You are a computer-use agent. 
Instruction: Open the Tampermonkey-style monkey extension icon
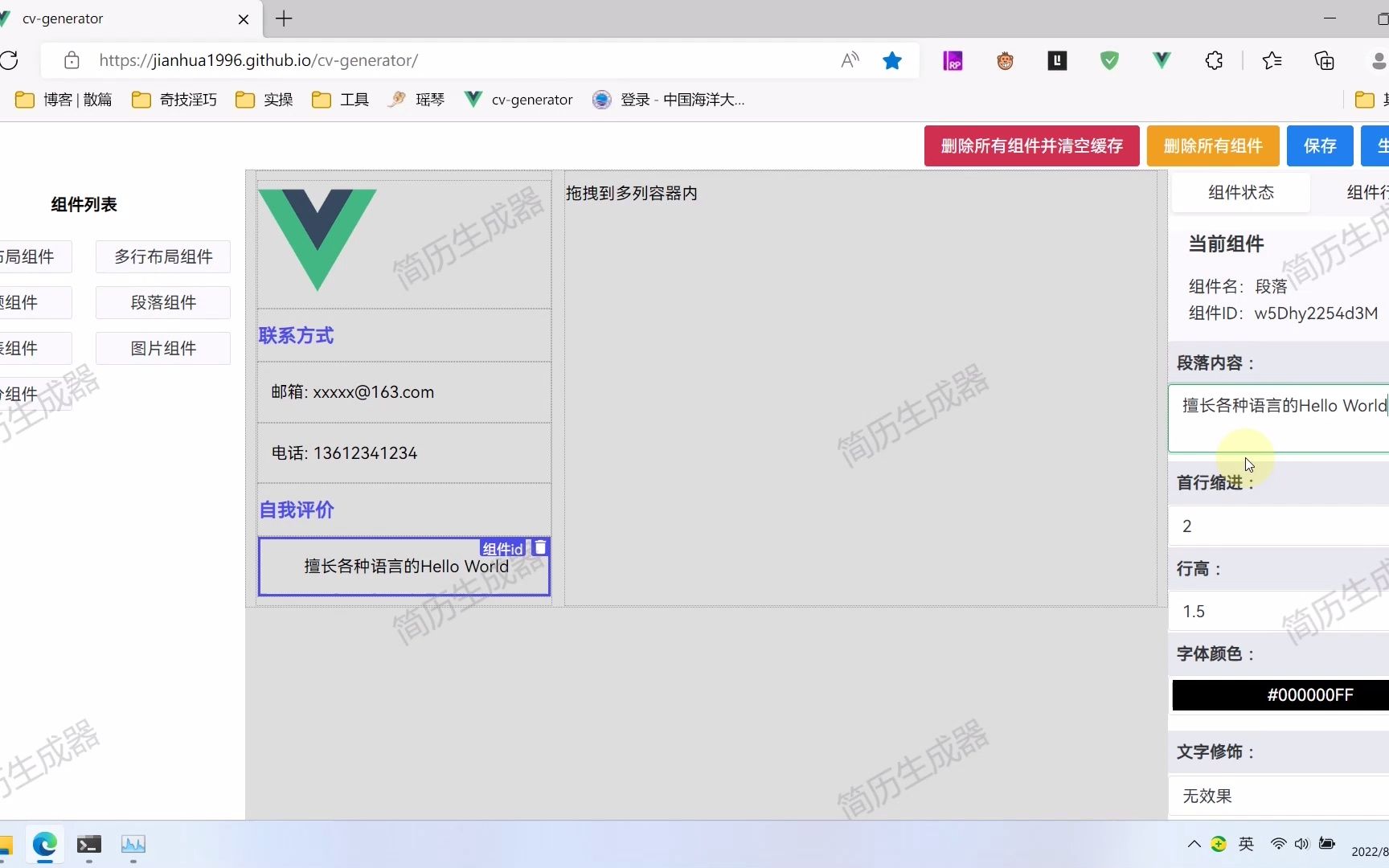pos(1005,60)
